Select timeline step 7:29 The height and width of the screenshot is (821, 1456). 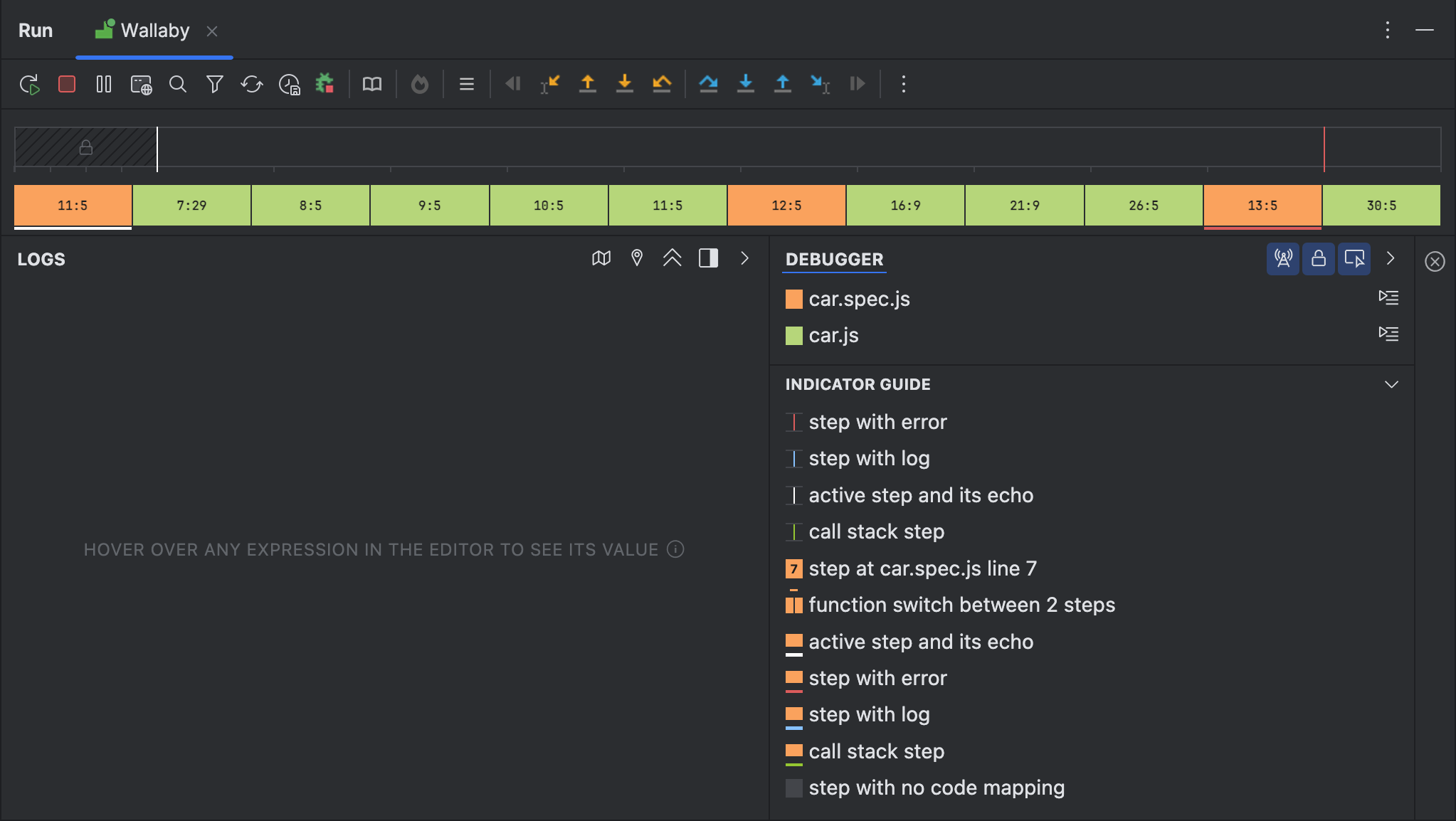pos(191,206)
